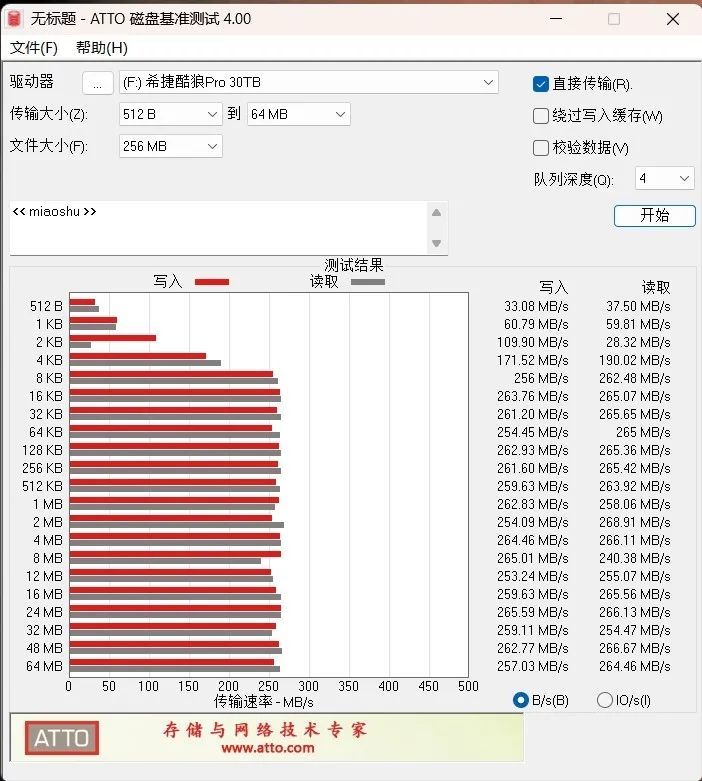
Task: Click the 266.67 MB/s read value
Action: click(635, 648)
